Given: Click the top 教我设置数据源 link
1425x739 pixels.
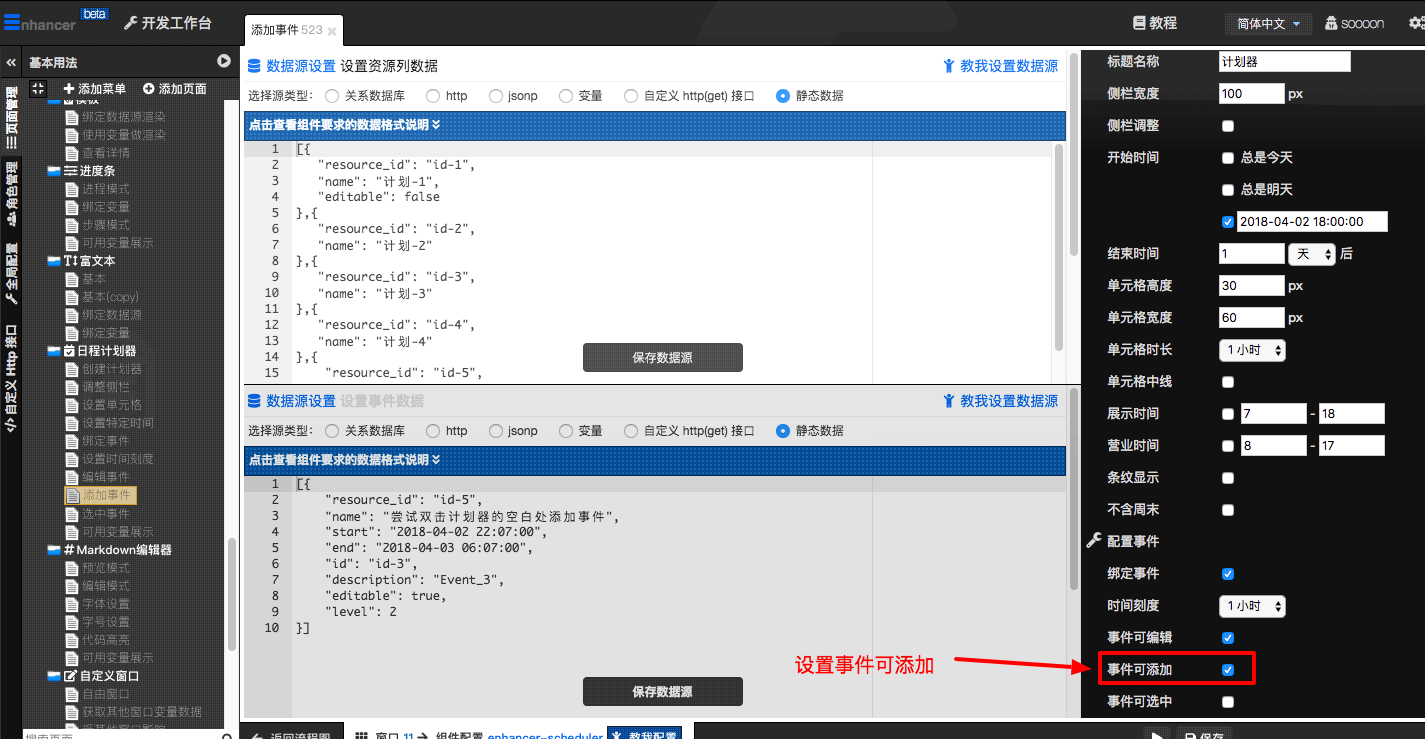Looking at the screenshot, I should click(1000, 66).
